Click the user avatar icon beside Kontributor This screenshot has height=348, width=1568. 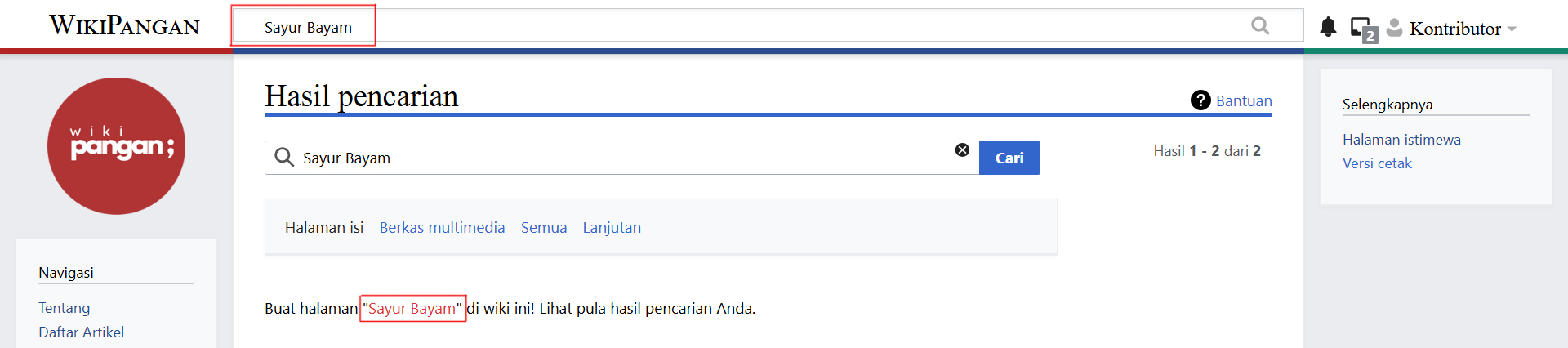[x=1395, y=28]
